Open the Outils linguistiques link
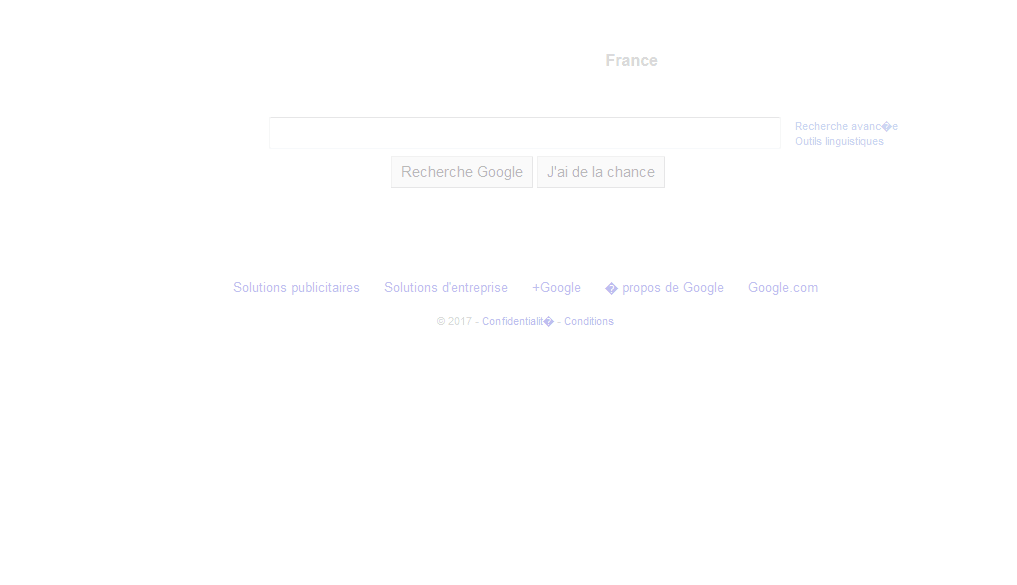1017x585 pixels. pos(839,141)
